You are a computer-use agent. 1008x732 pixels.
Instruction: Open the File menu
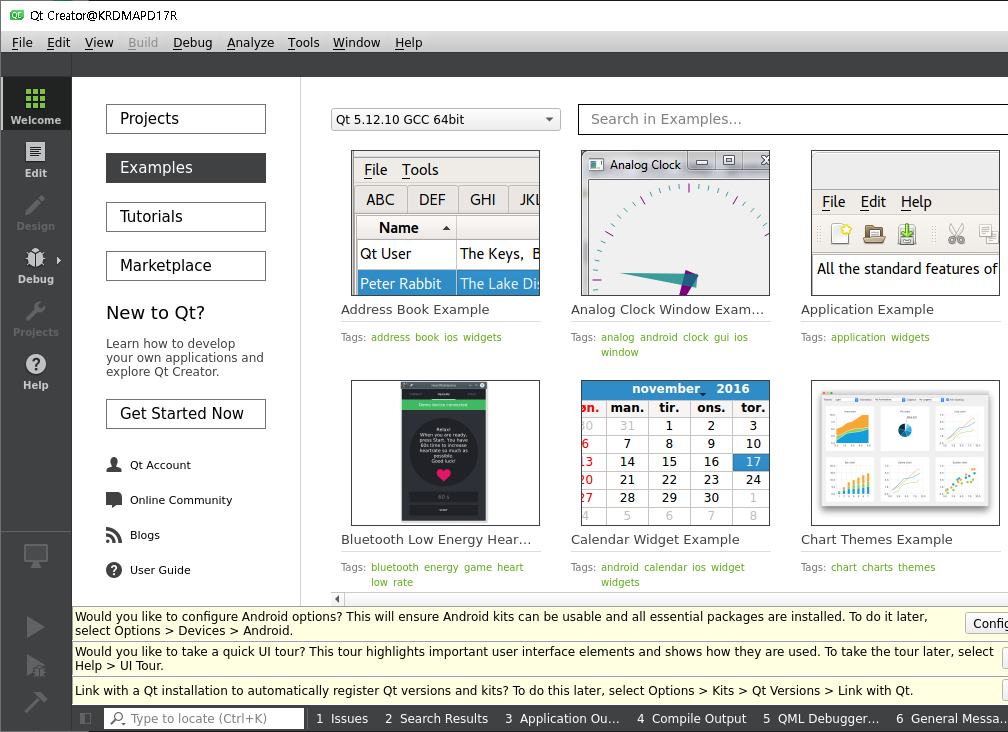pos(22,42)
